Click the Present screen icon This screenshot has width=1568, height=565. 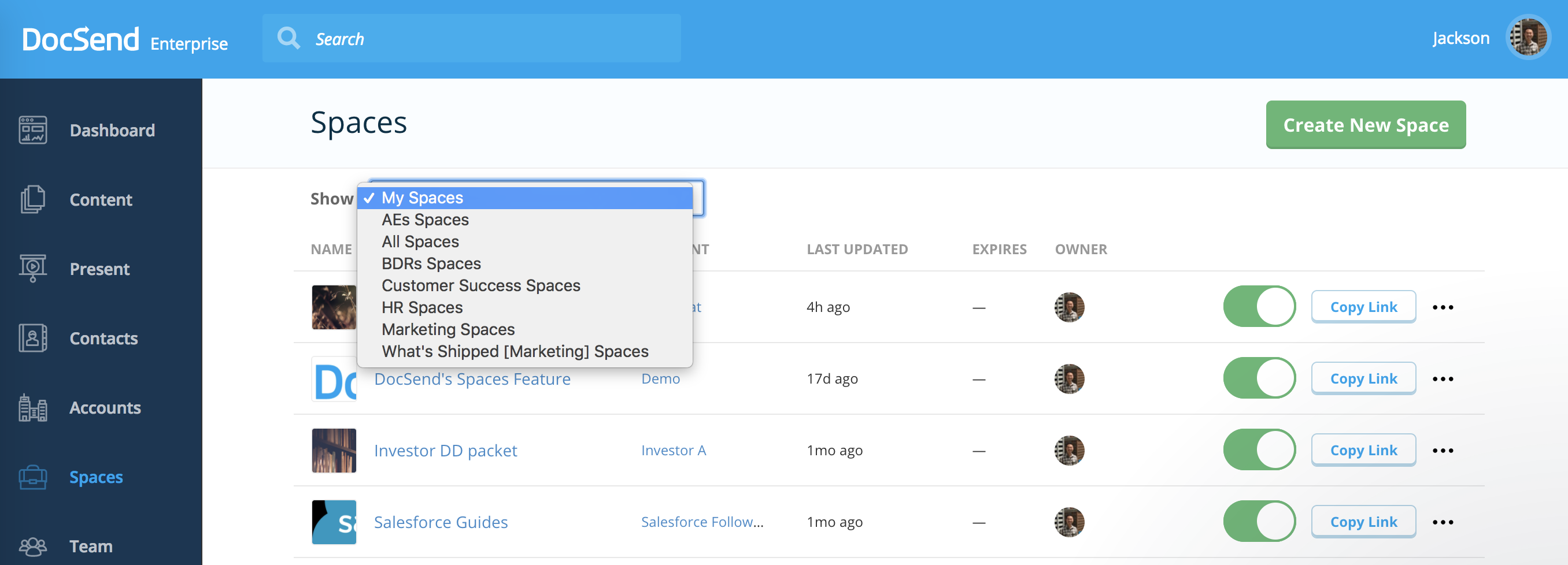coord(33,269)
